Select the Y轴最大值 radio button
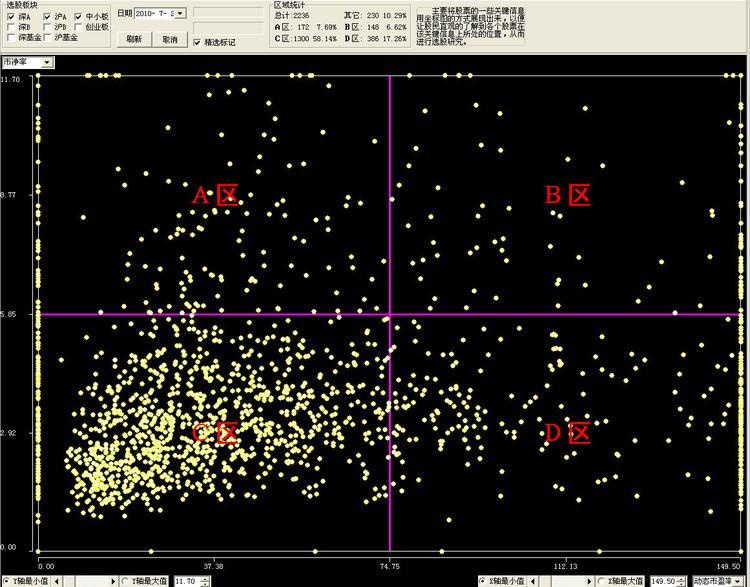This screenshot has height=587, width=750. pos(125,581)
